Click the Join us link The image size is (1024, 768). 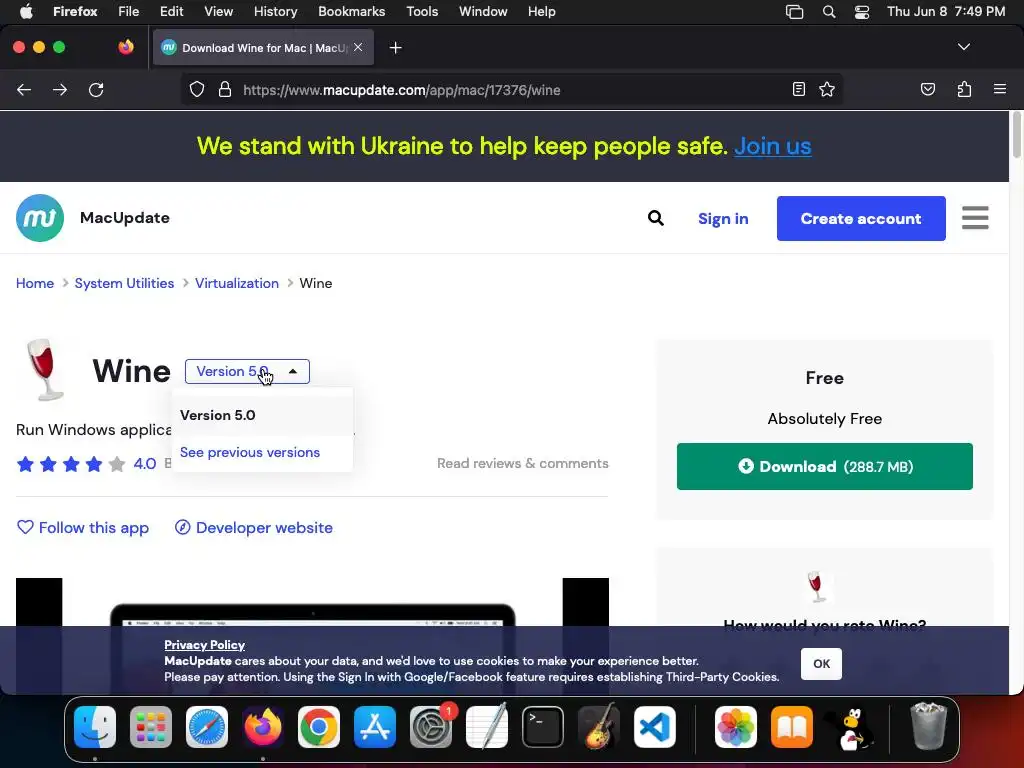point(773,146)
